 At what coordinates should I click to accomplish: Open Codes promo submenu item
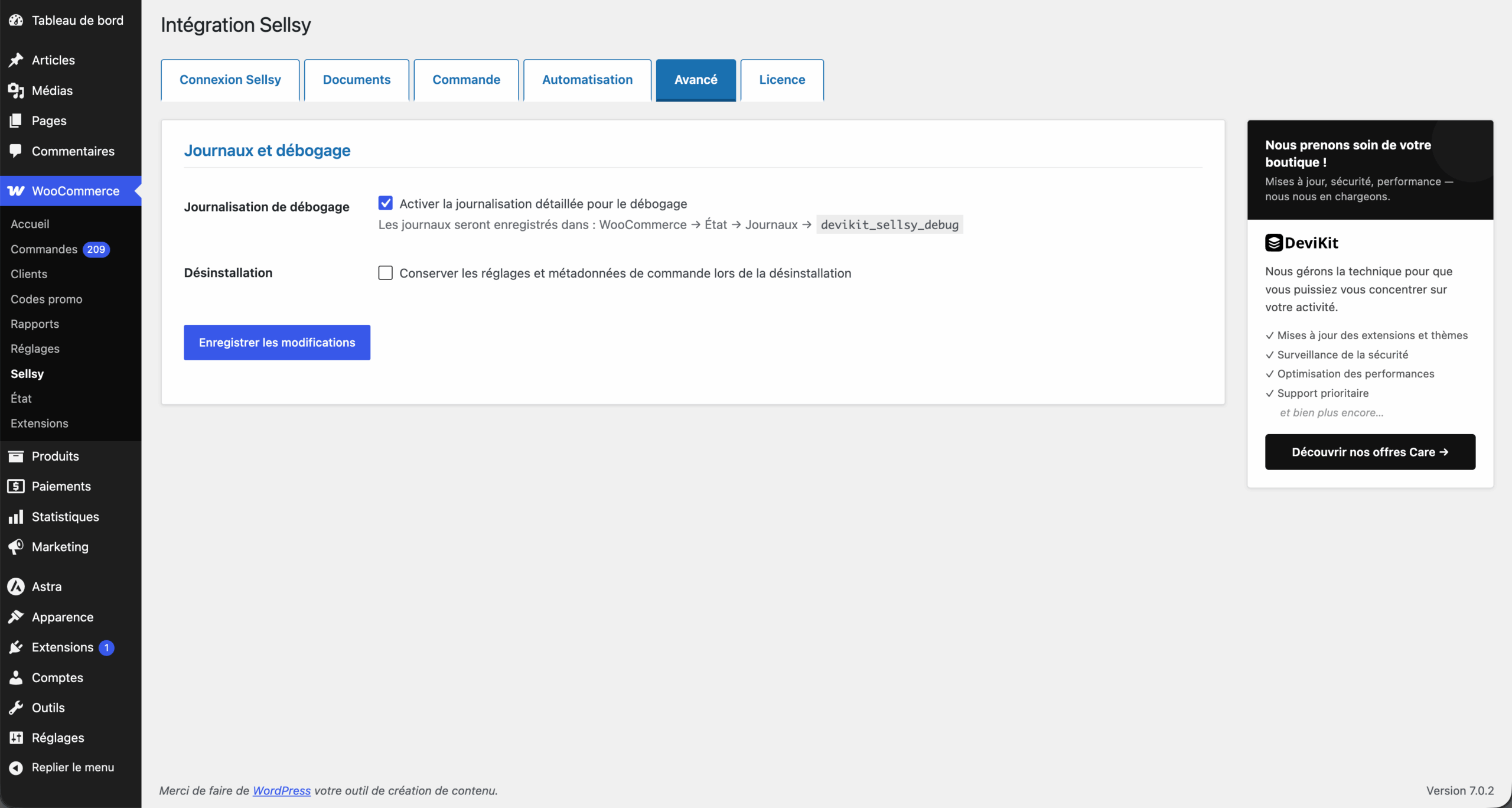pos(47,299)
